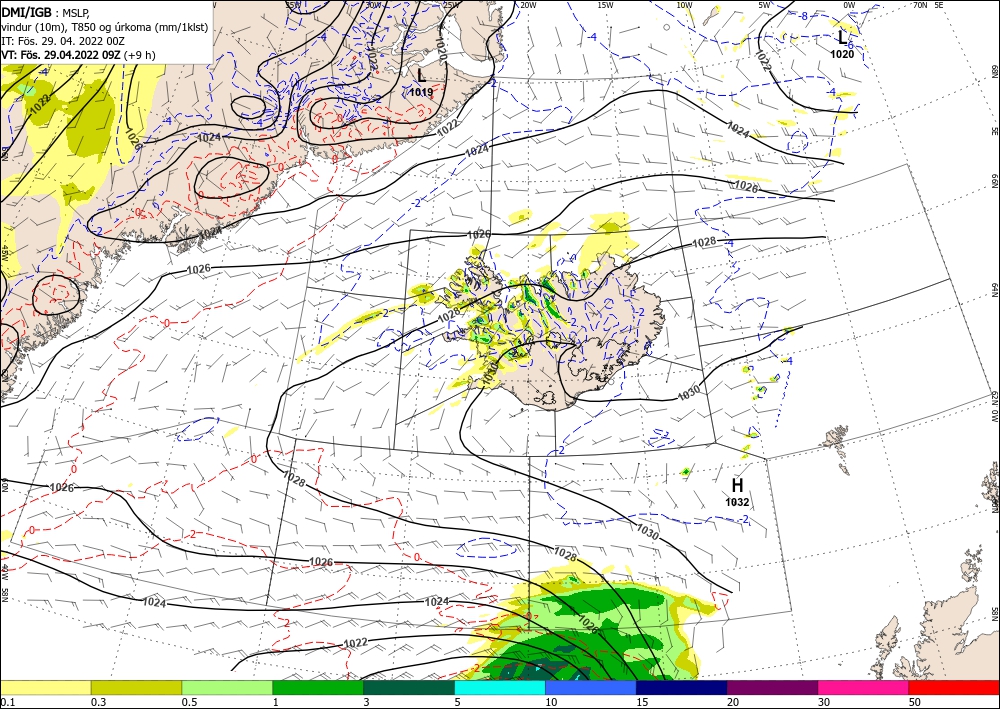Click the purple 20–30 legend swatch
This screenshot has width=1000, height=709.
click(x=772, y=687)
